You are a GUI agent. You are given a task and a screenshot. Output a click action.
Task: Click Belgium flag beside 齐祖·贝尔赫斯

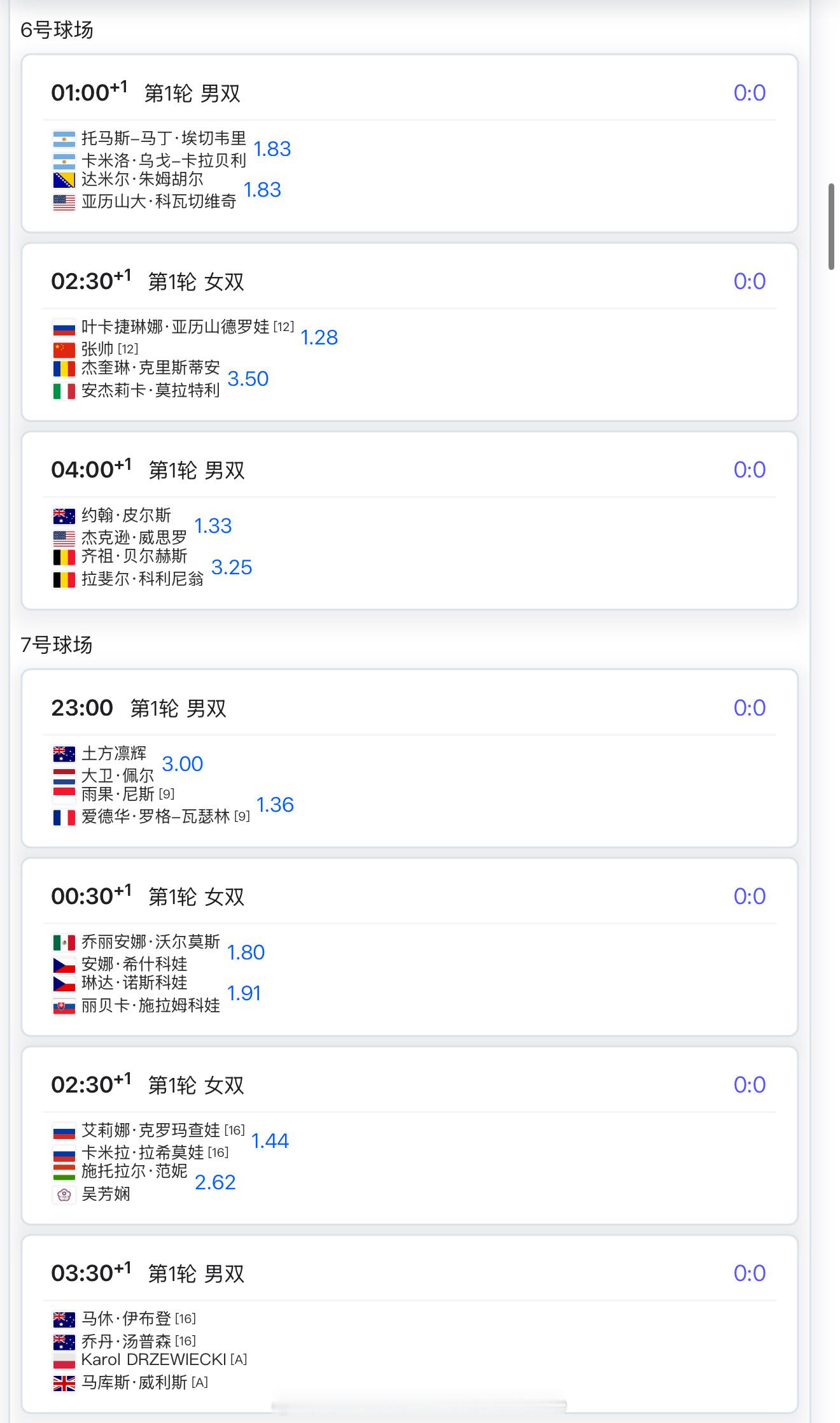tap(64, 557)
